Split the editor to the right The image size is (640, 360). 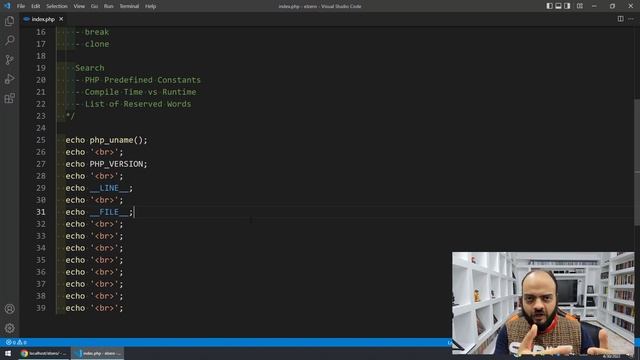pyautogui.click(x=620, y=19)
